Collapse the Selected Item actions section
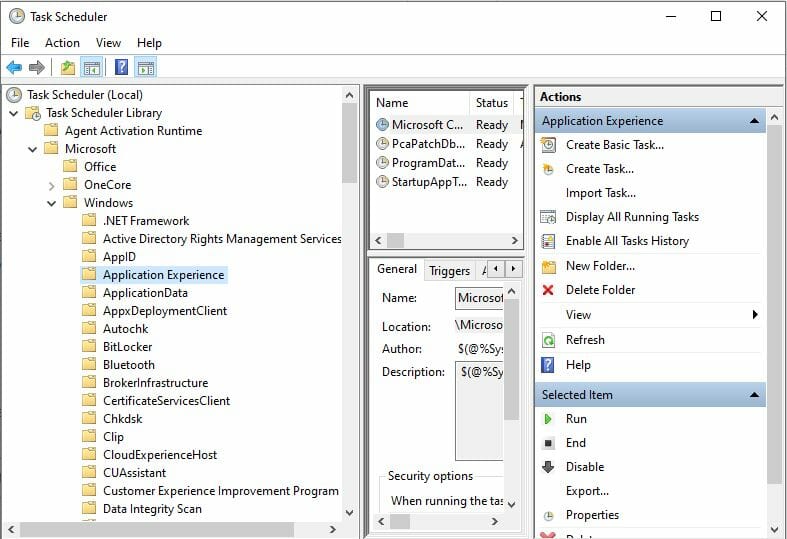Screen dimensions: 787x539 point(754,395)
